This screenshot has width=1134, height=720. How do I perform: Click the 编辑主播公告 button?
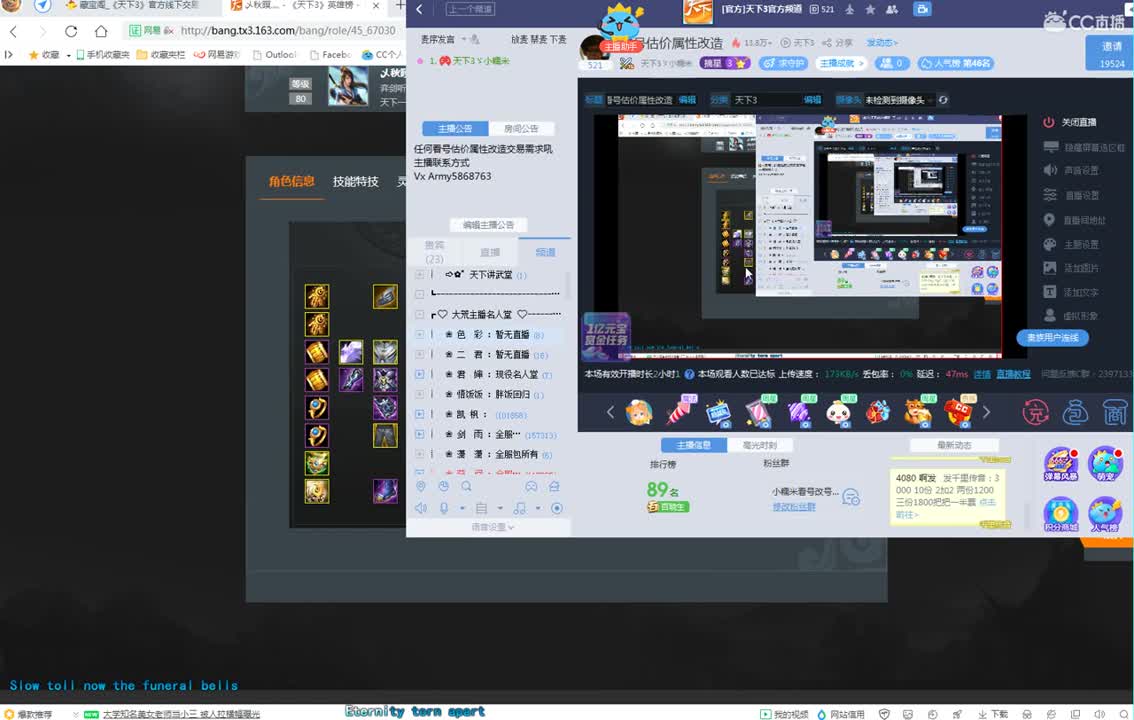click(x=488, y=225)
